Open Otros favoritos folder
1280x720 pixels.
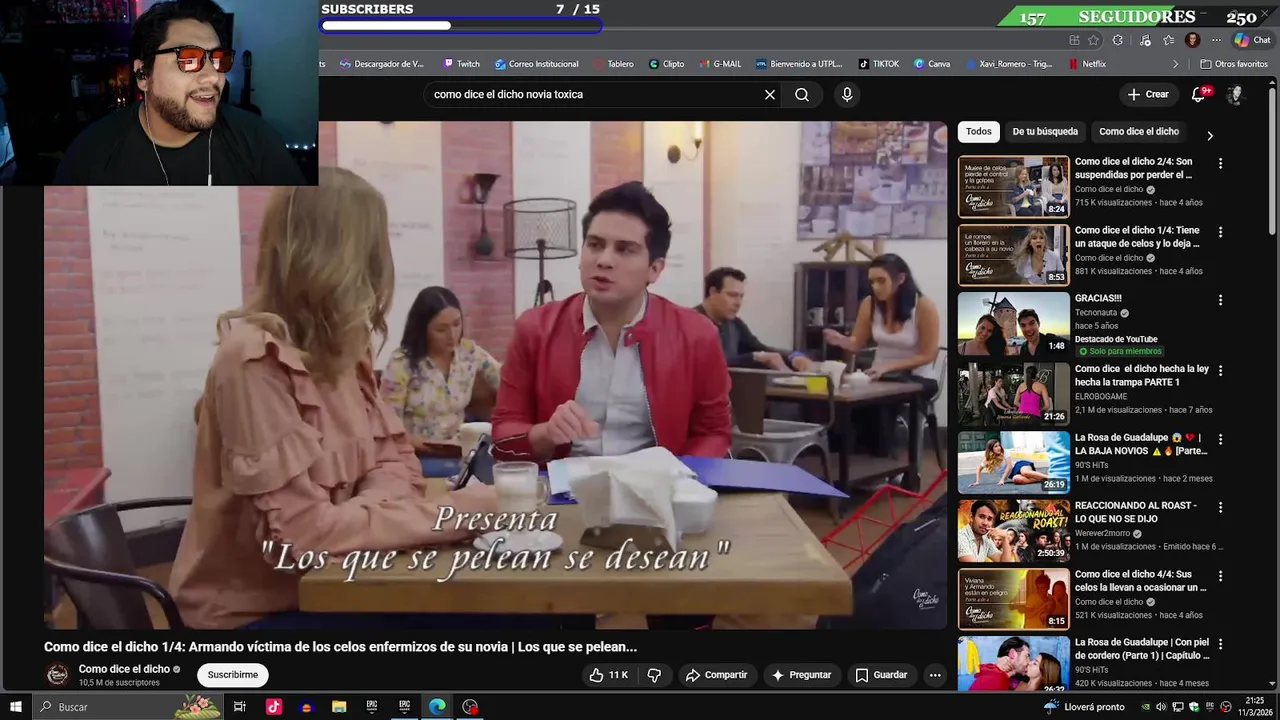[x=1234, y=64]
